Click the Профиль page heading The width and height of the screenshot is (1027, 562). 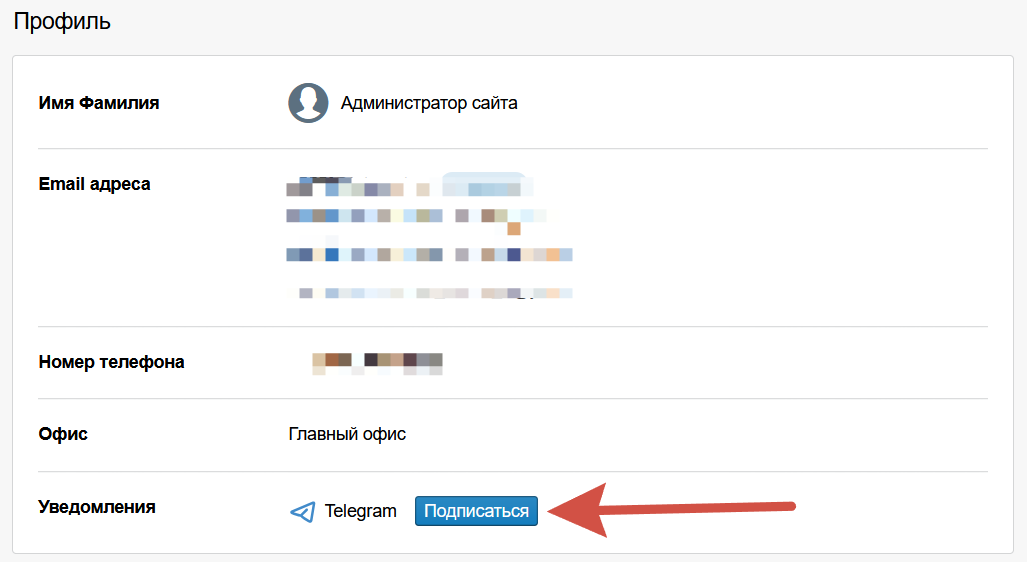pyautogui.click(x=62, y=21)
